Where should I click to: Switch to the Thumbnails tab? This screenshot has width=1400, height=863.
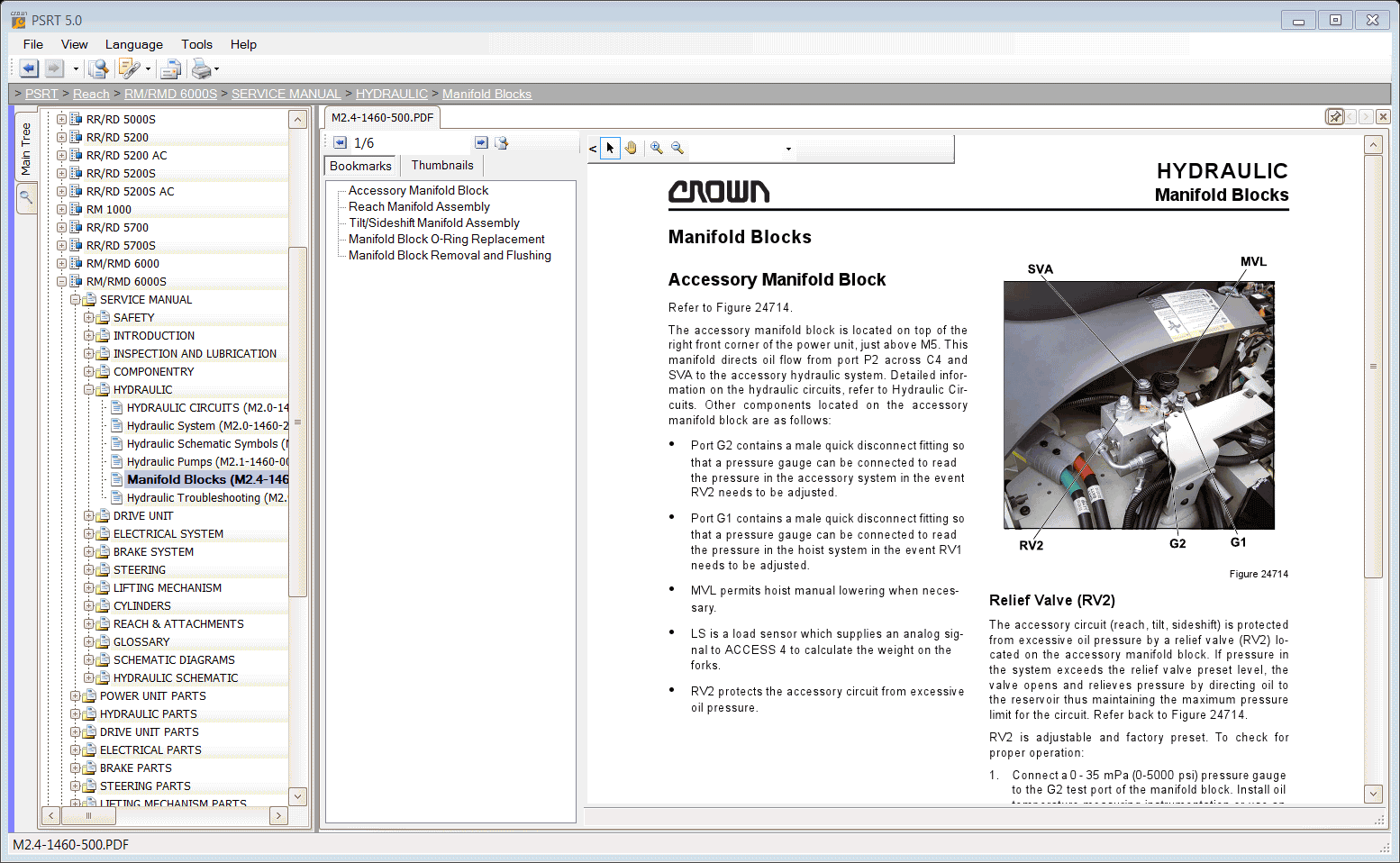pos(442,165)
